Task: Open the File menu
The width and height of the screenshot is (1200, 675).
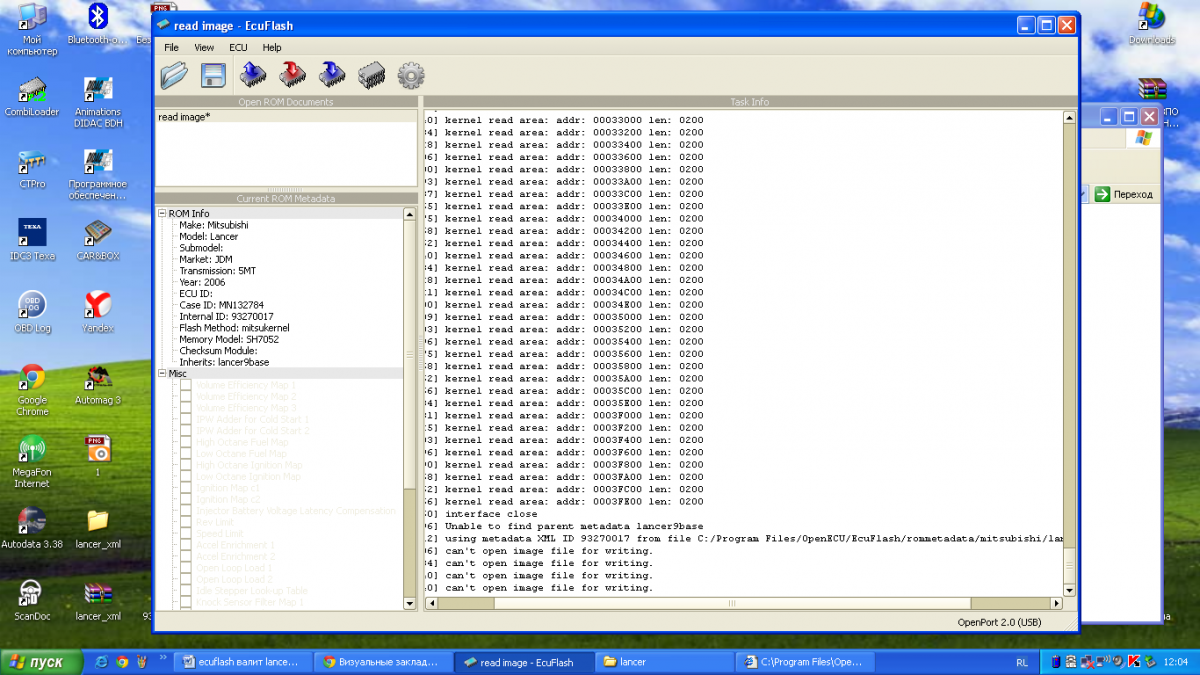Action: point(171,47)
